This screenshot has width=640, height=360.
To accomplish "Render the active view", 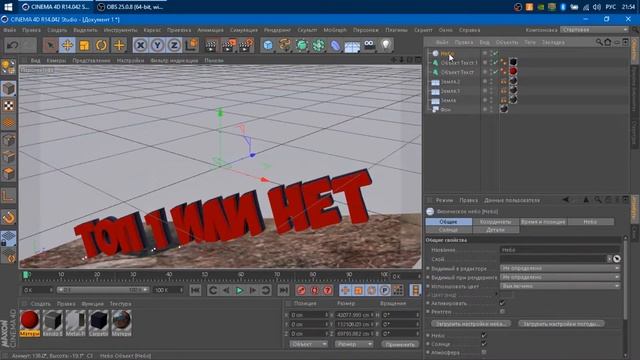I will (x=211, y=45).
